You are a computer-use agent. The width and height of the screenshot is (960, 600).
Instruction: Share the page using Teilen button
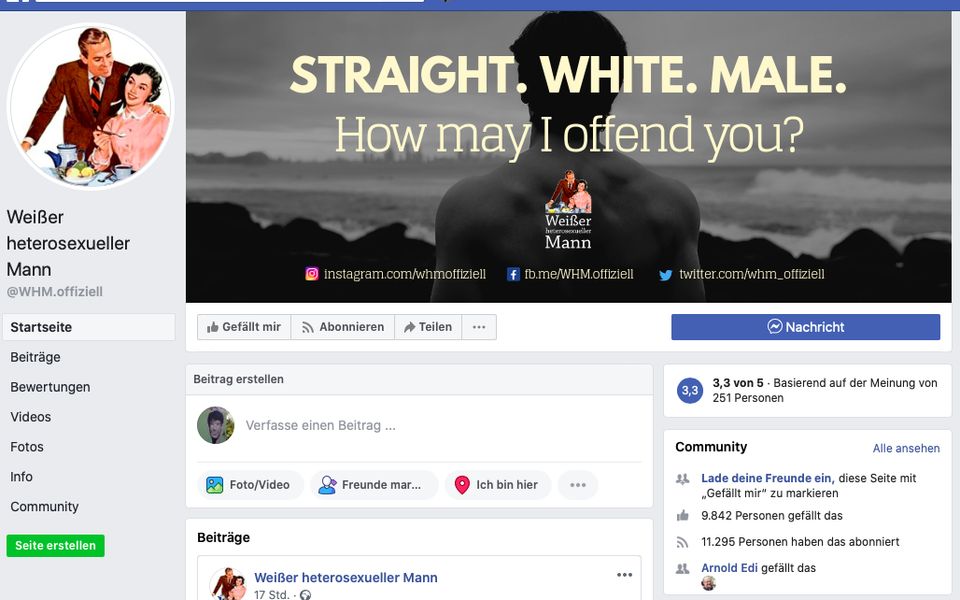pyautogui.click(x=427, y=327)
